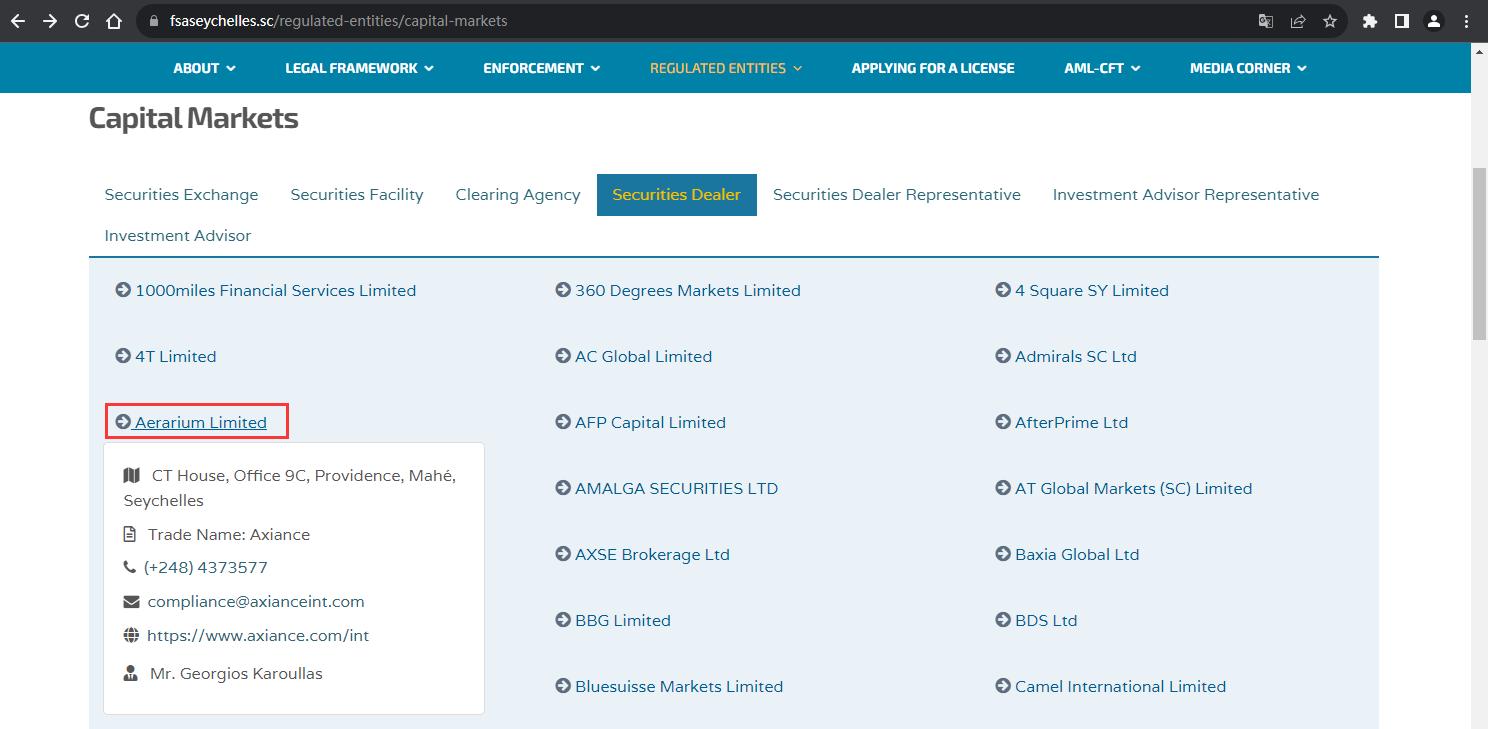Bookmark this page with the star icon
Viewport: 1488px width, 729px height.
[1330, 21]
